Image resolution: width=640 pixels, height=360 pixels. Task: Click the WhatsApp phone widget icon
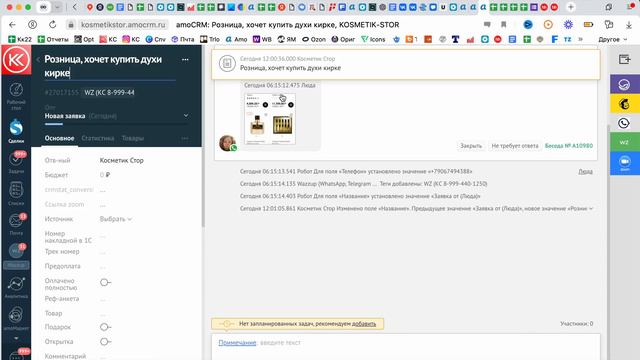[x=624, y=123]
